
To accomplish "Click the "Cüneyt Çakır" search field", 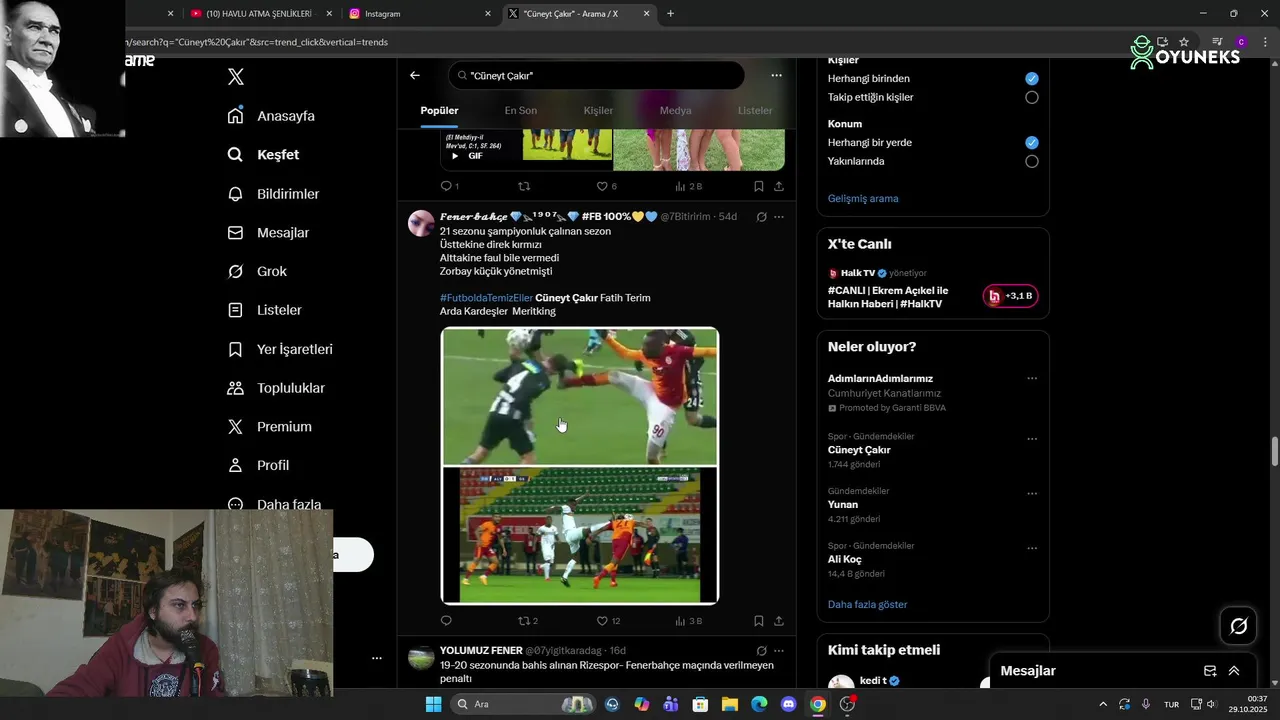I will click(596, 76).
